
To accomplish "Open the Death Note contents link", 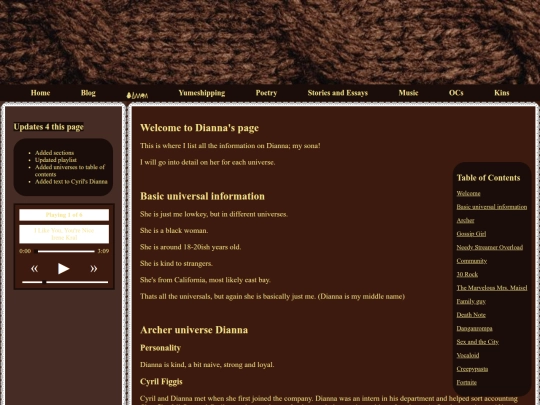I will 470,315.
